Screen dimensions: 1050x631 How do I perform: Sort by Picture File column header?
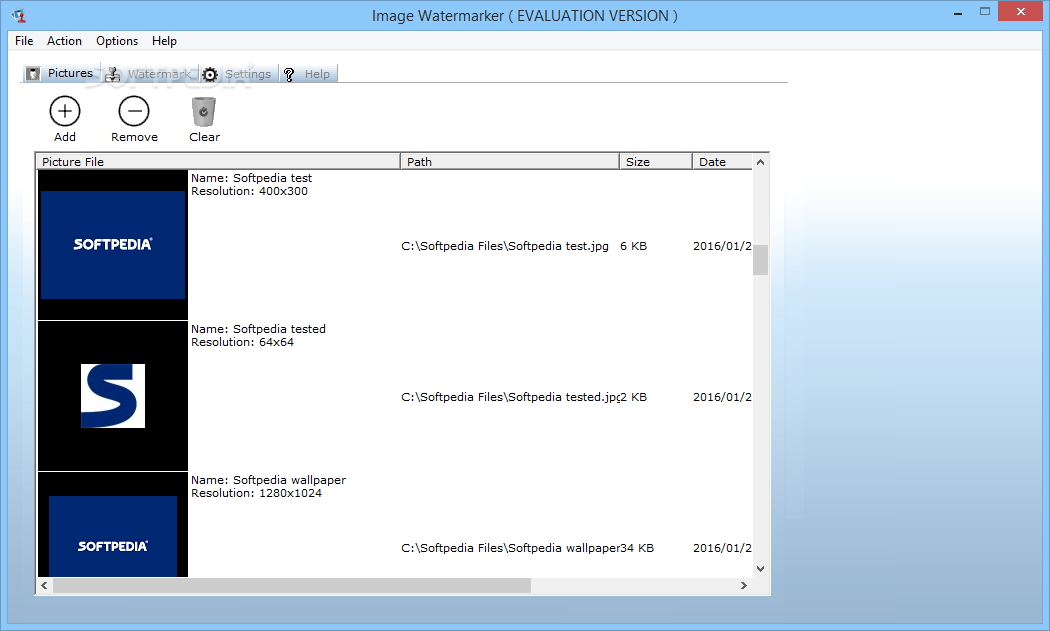[x=218, y=161]
